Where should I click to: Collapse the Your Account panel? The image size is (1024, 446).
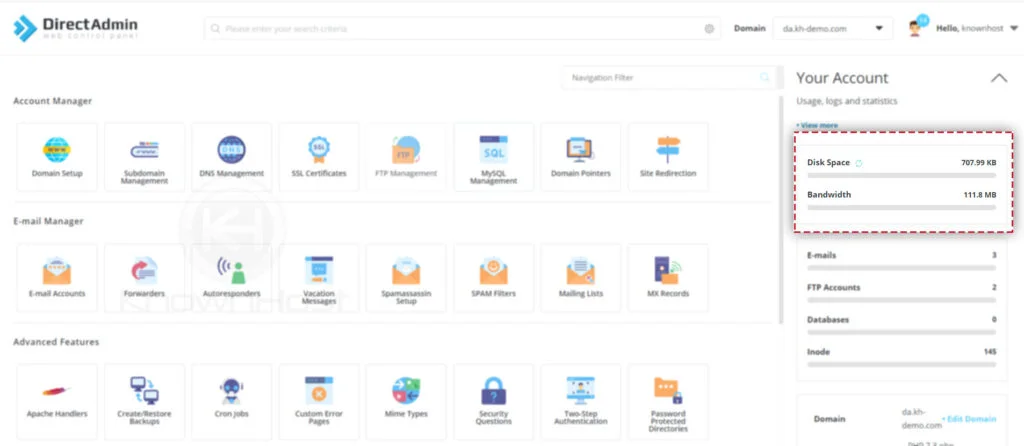click(x=999, y=78)
